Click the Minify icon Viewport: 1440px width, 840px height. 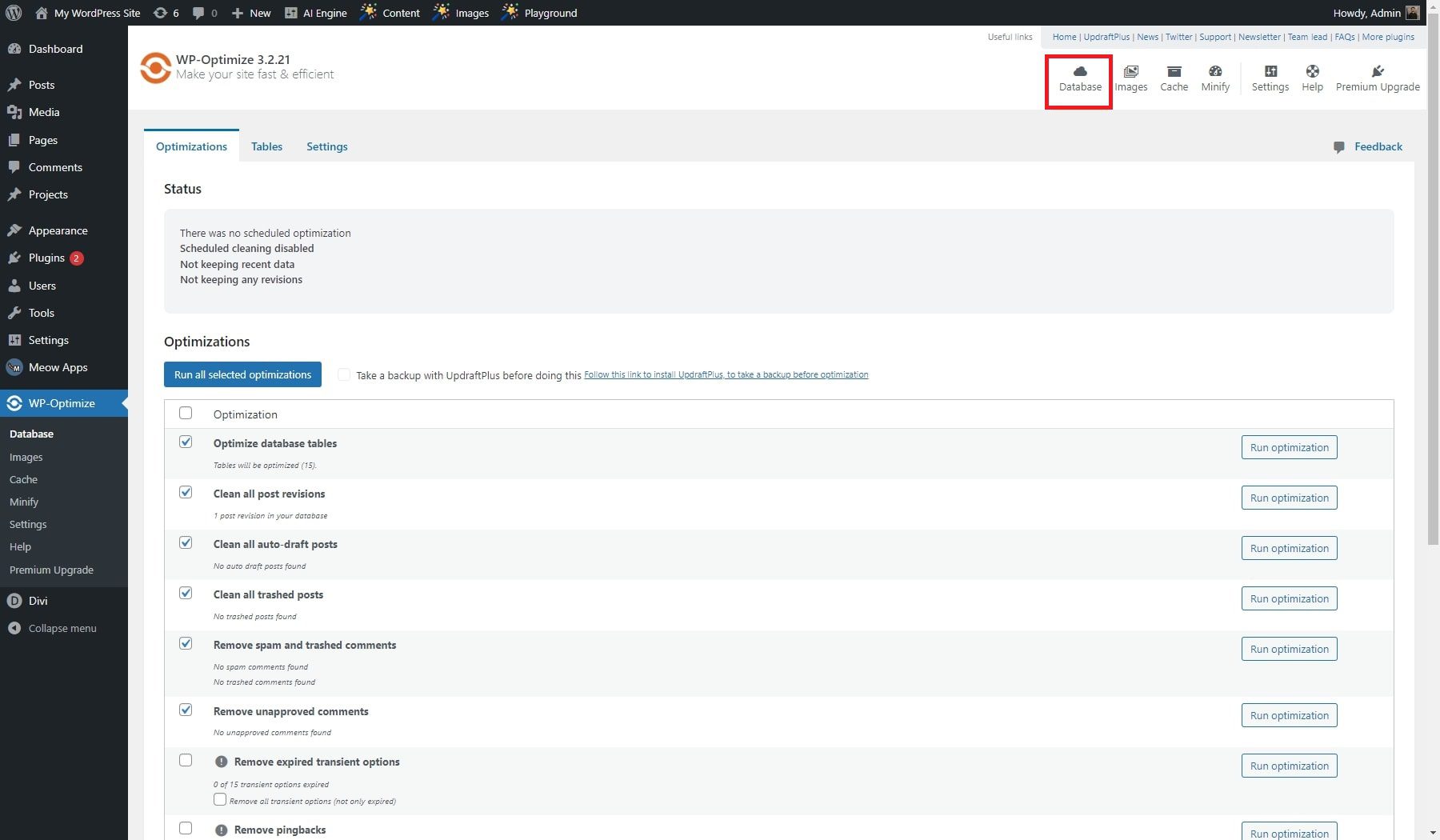click(1214, 78)
